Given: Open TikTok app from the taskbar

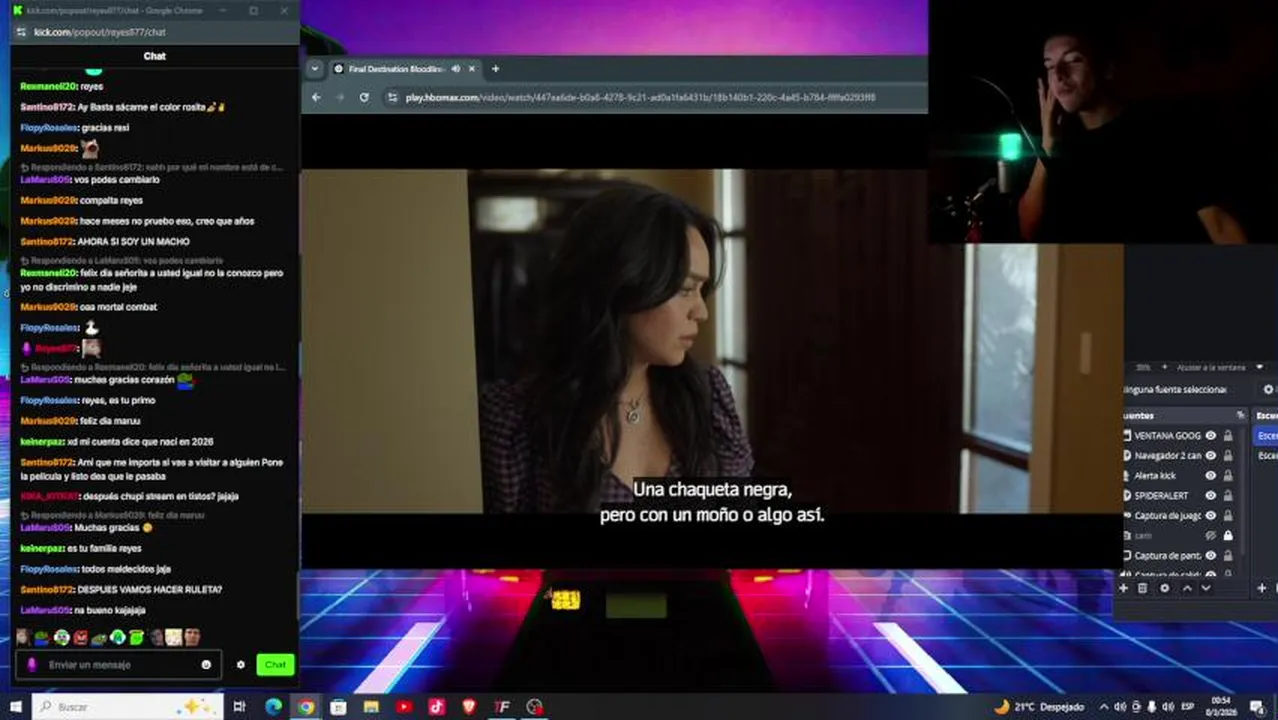Looking at the screenshot, I should (436, 706).
